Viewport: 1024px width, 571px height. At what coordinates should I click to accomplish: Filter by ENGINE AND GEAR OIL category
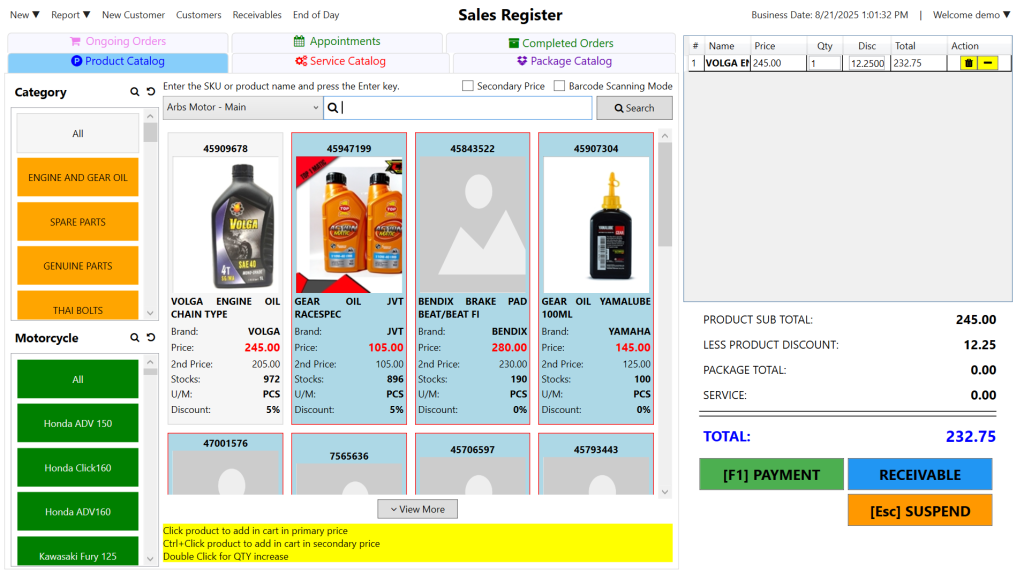tap(78, 177)
